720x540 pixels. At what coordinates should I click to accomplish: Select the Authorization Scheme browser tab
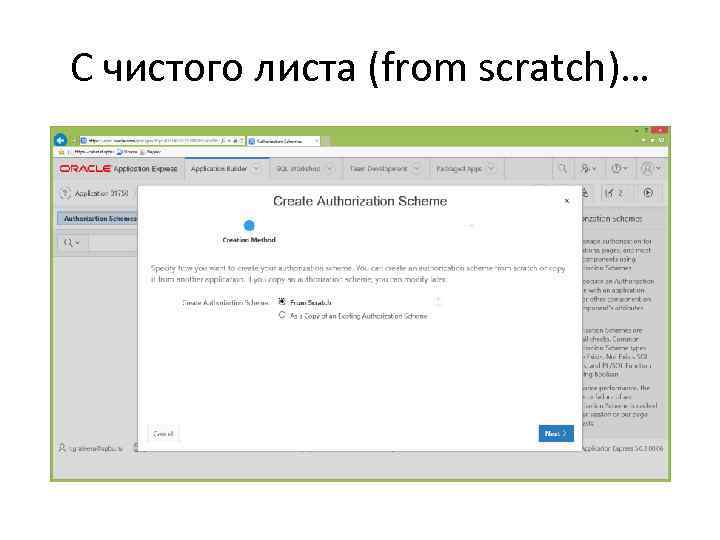point(283,141)
